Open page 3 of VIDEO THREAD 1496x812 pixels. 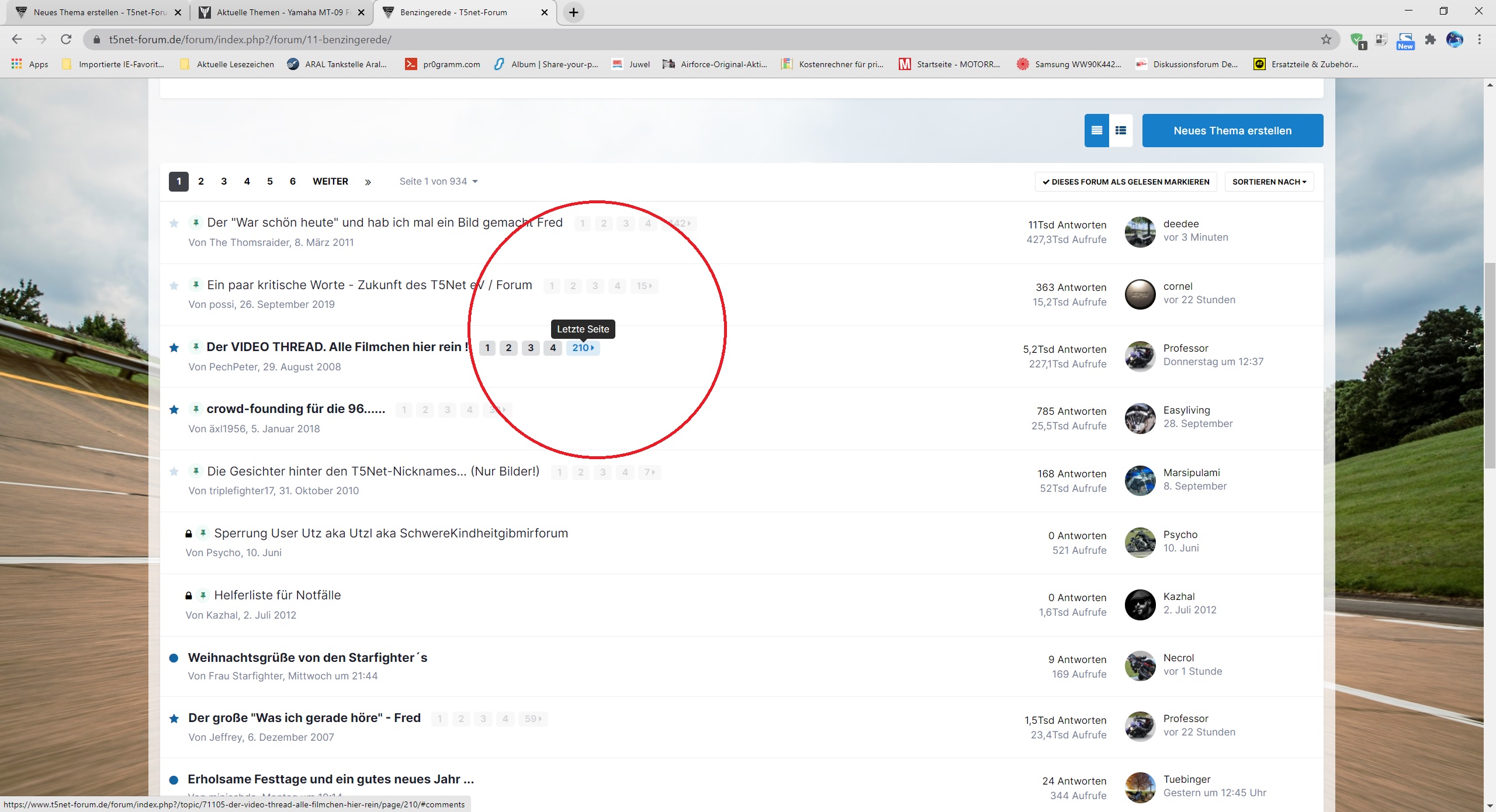[531, 348]
